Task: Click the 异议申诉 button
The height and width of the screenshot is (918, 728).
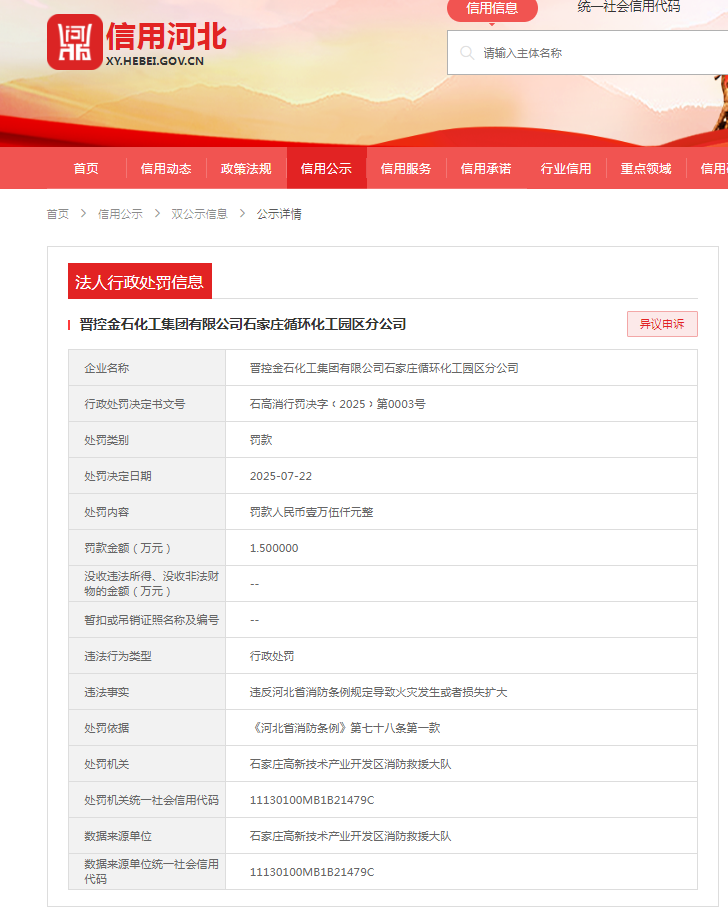Action: 662,324
